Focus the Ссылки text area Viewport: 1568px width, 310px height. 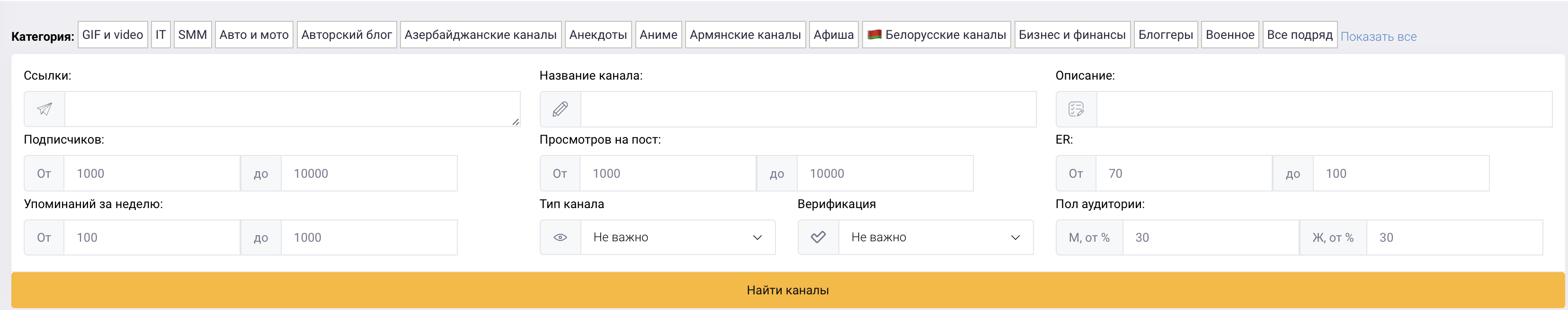tap(292, 109)
